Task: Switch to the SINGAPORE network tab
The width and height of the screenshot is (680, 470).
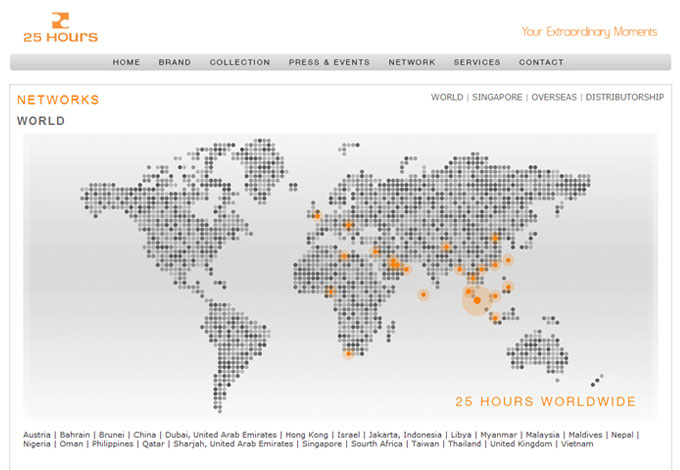Action: [497, 98]
